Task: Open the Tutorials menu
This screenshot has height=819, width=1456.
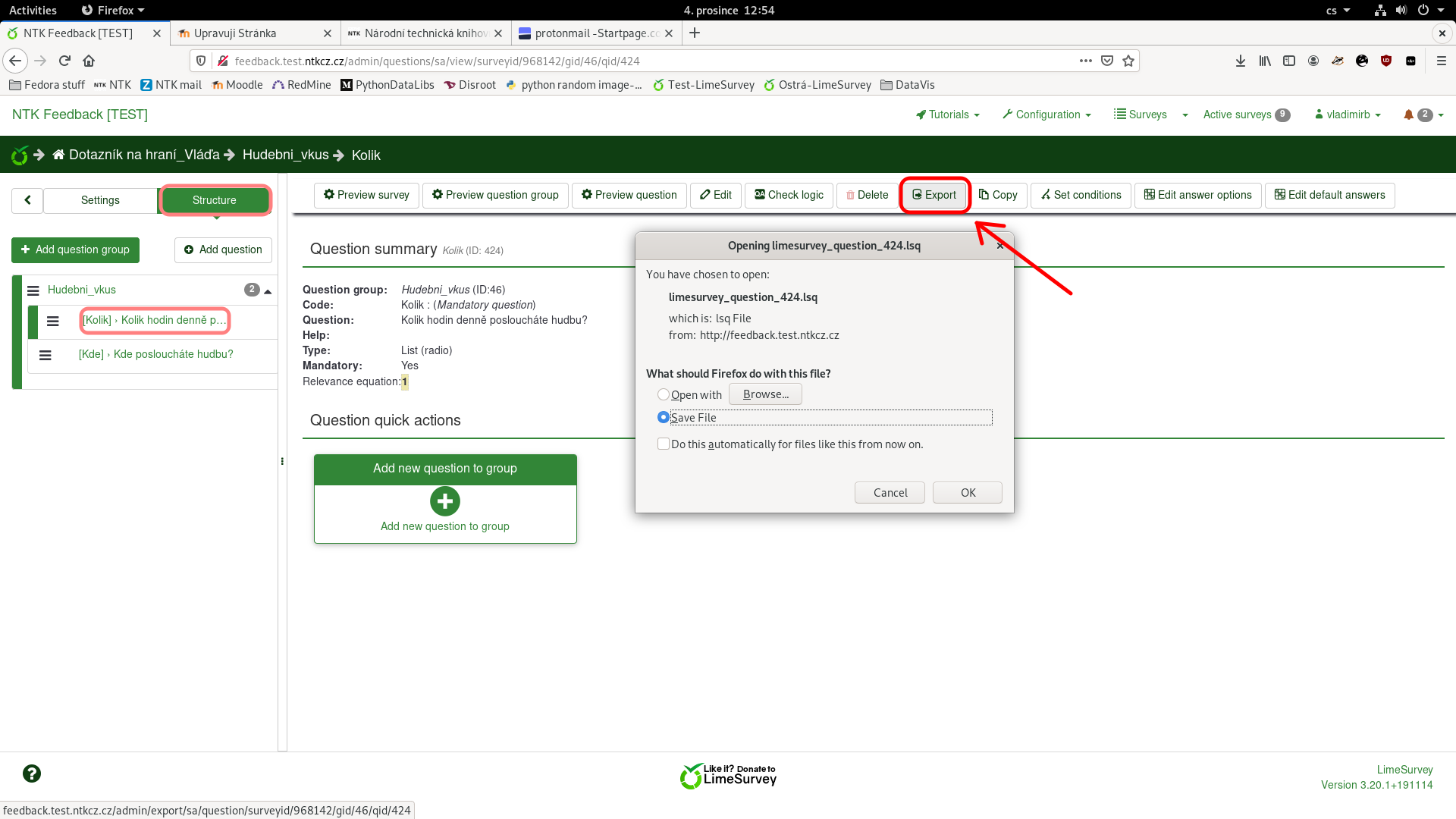Action: tap(947, 115)
